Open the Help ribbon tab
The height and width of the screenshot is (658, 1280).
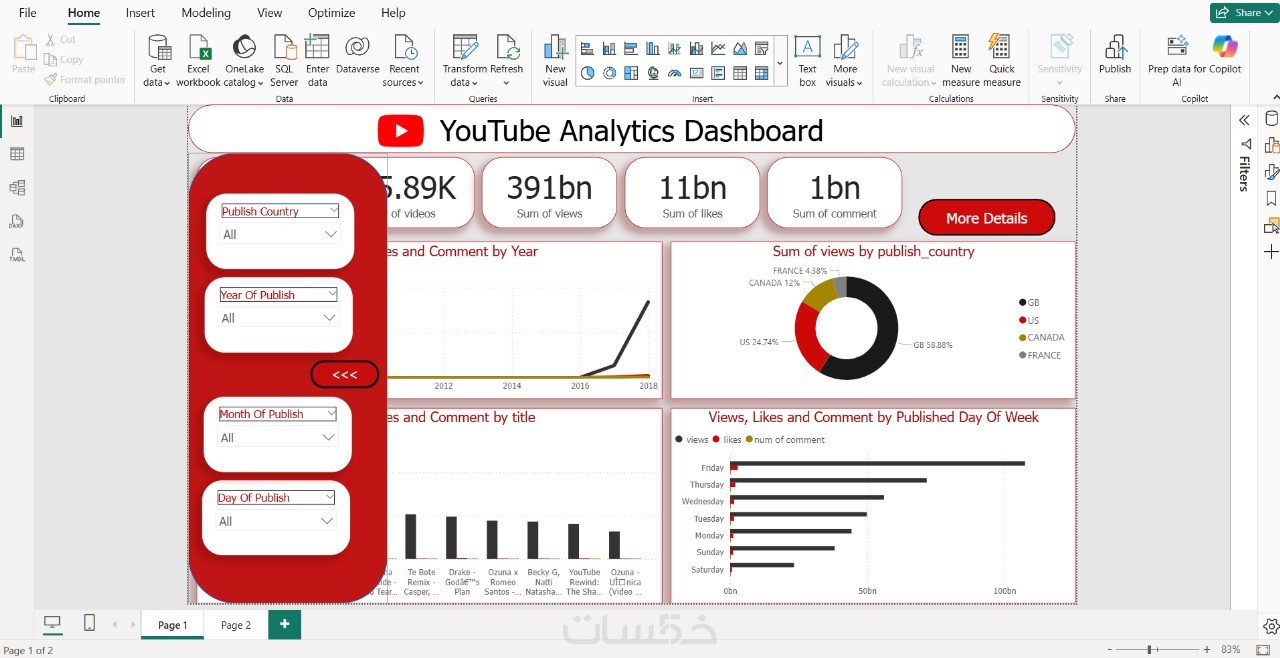click(x=393, y=13)
